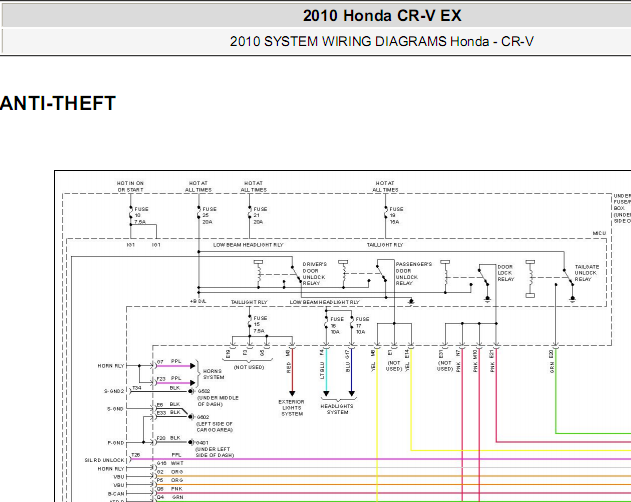631x502 pixels.
Task: Click the "2010 Honda CR-V EX" title
Action: pyautogui.click(x=382, y=16)
